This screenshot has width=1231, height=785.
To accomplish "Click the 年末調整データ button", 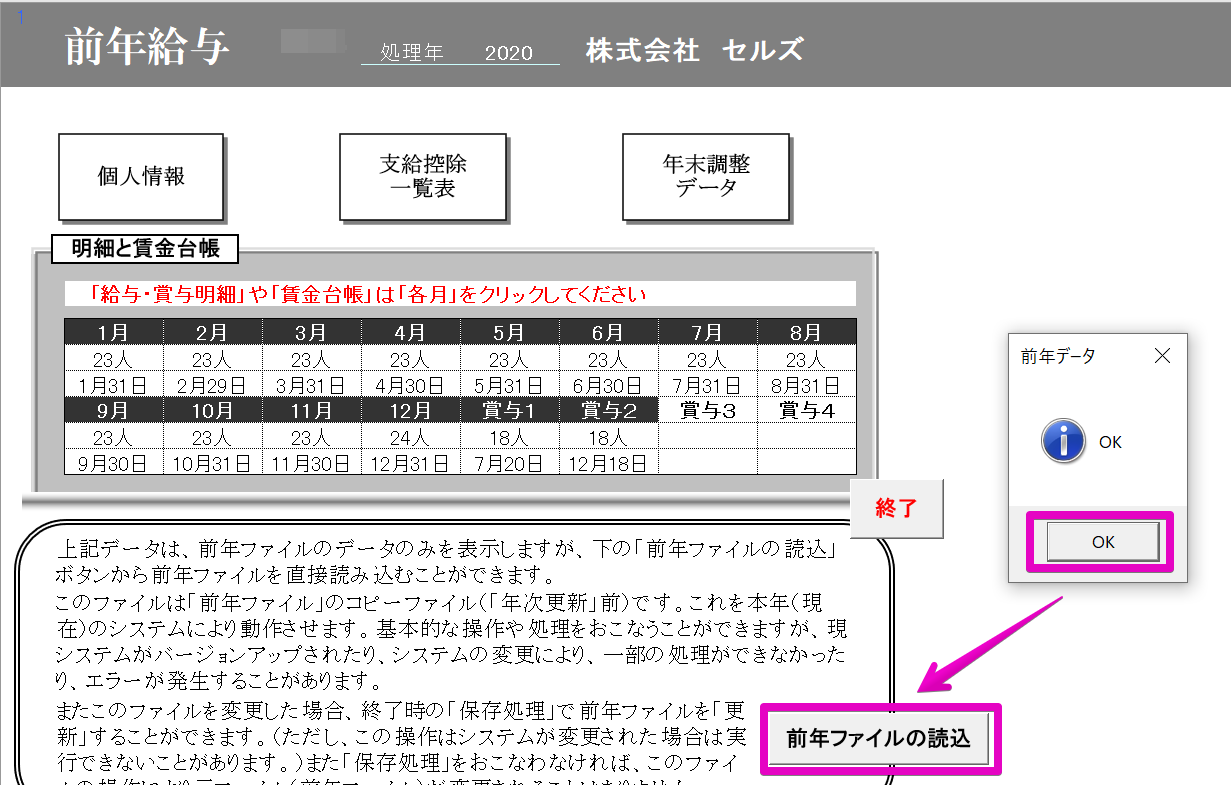I will pyautogui.click(x=705, y=177).
